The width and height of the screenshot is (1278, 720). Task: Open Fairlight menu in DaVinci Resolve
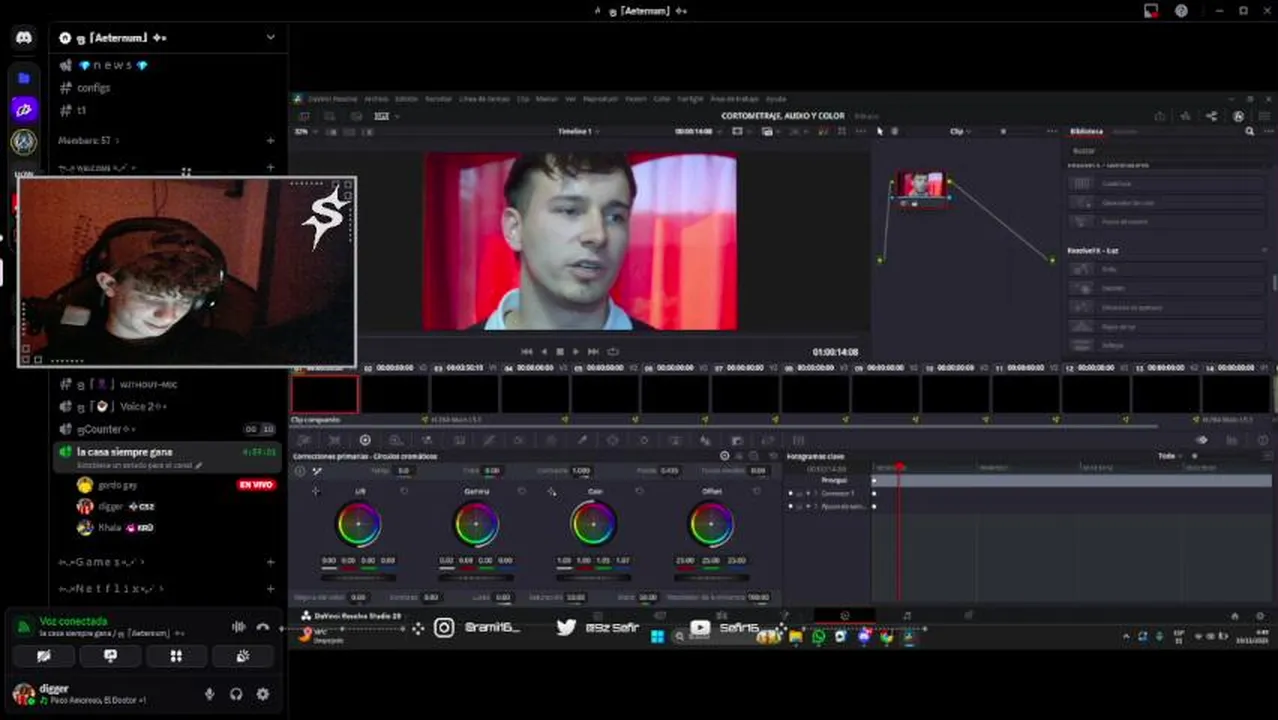click(x=690, y=99)
